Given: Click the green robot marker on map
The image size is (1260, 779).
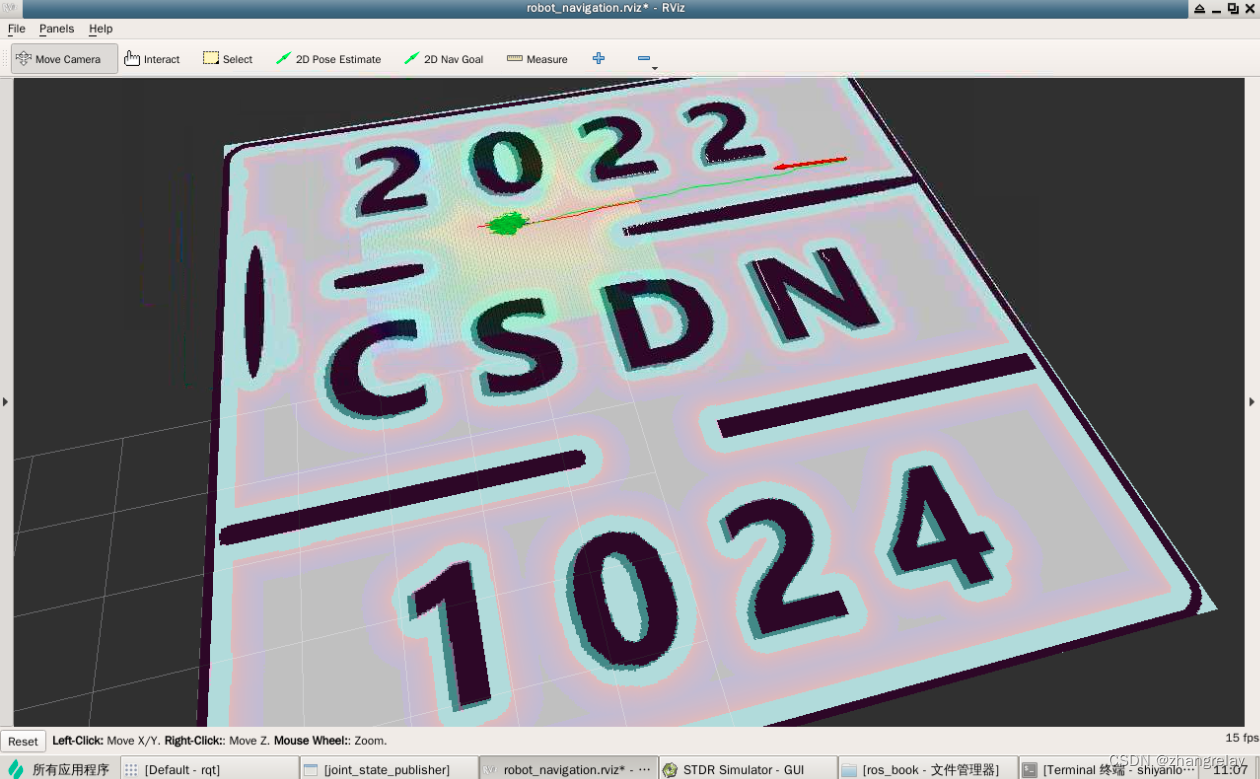Looking at the screenshot, I should click(506, 223).
